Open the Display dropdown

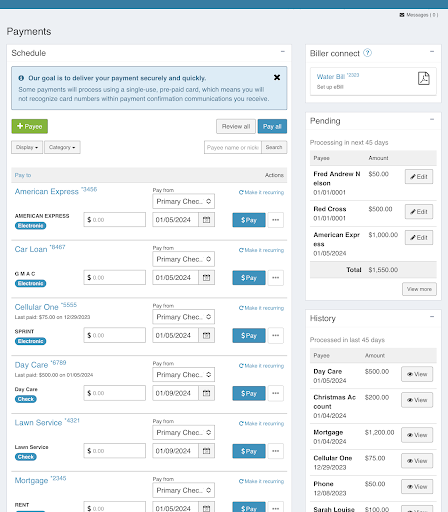27,147
